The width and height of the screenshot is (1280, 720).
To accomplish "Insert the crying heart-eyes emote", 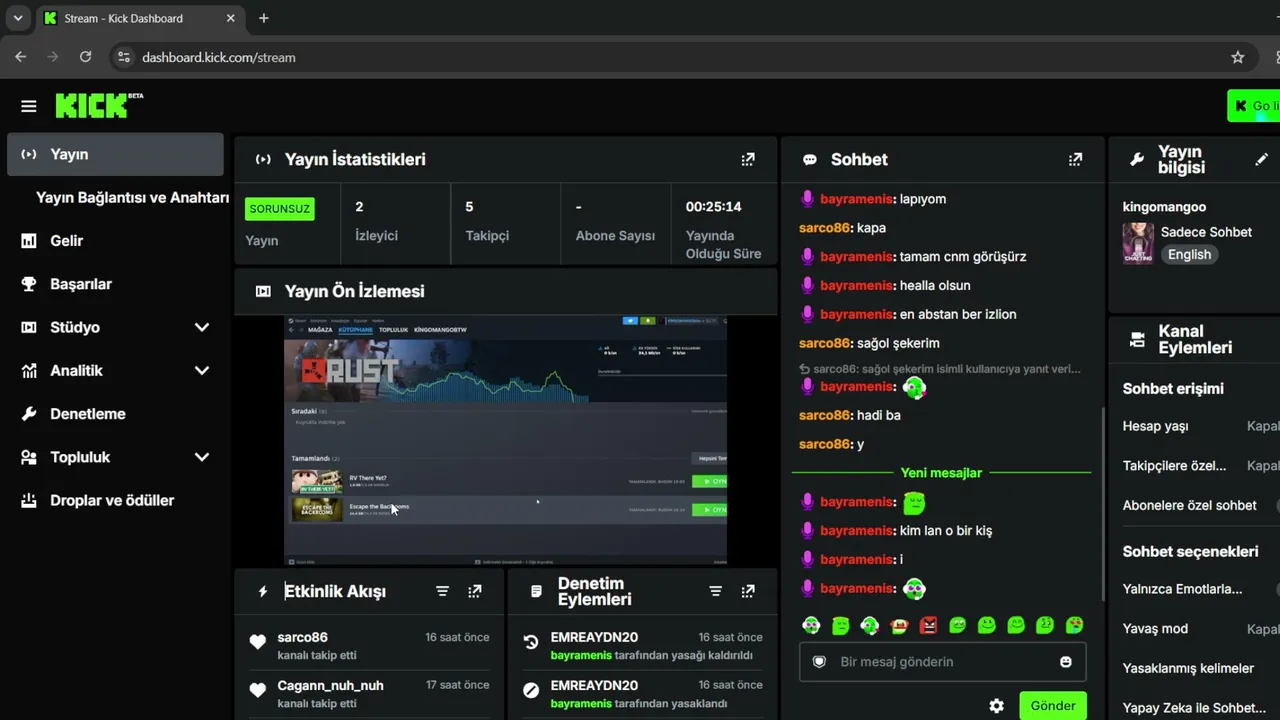I will 1075,626.
